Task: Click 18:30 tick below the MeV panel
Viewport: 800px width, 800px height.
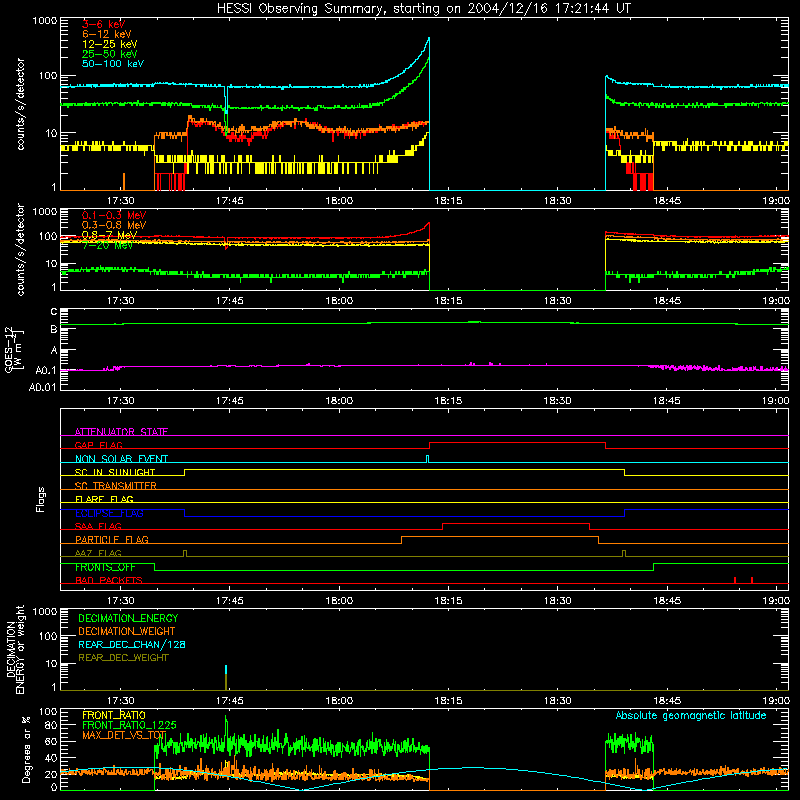Action: click(557, 301)
